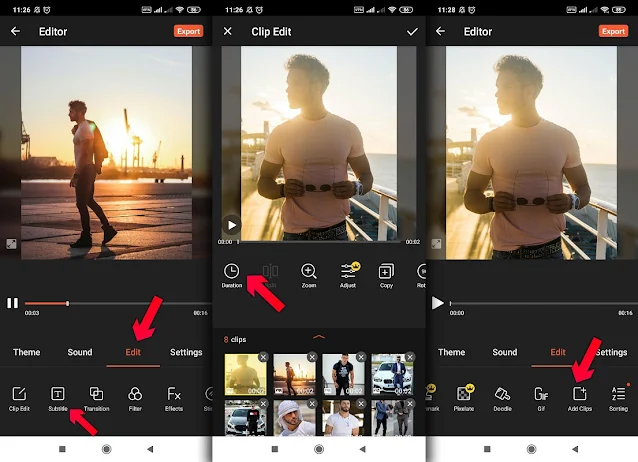Open the Fx Effects tool
This screenshot has height=462, width=638.
(x=174, y=394)
